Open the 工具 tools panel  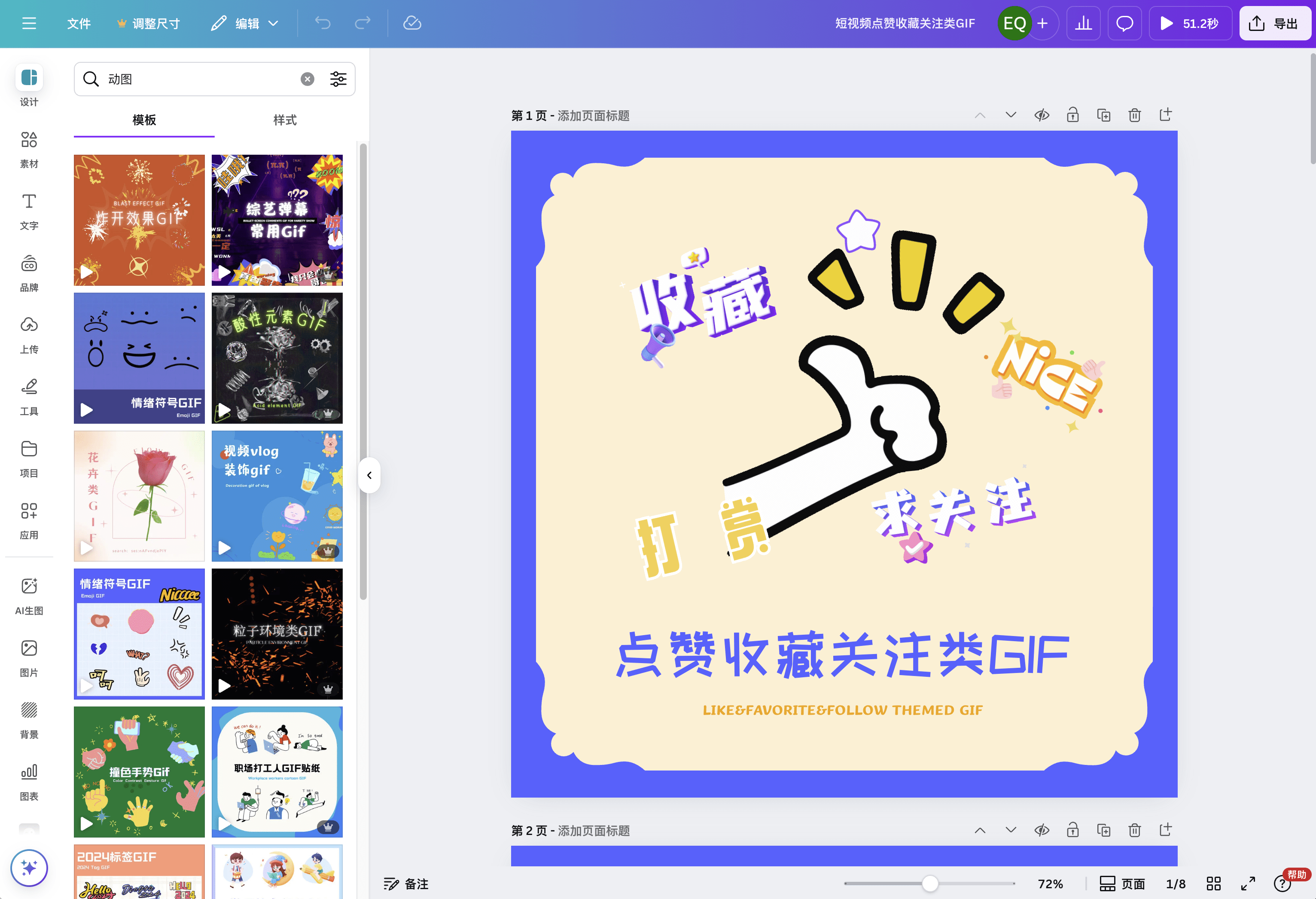29,397
